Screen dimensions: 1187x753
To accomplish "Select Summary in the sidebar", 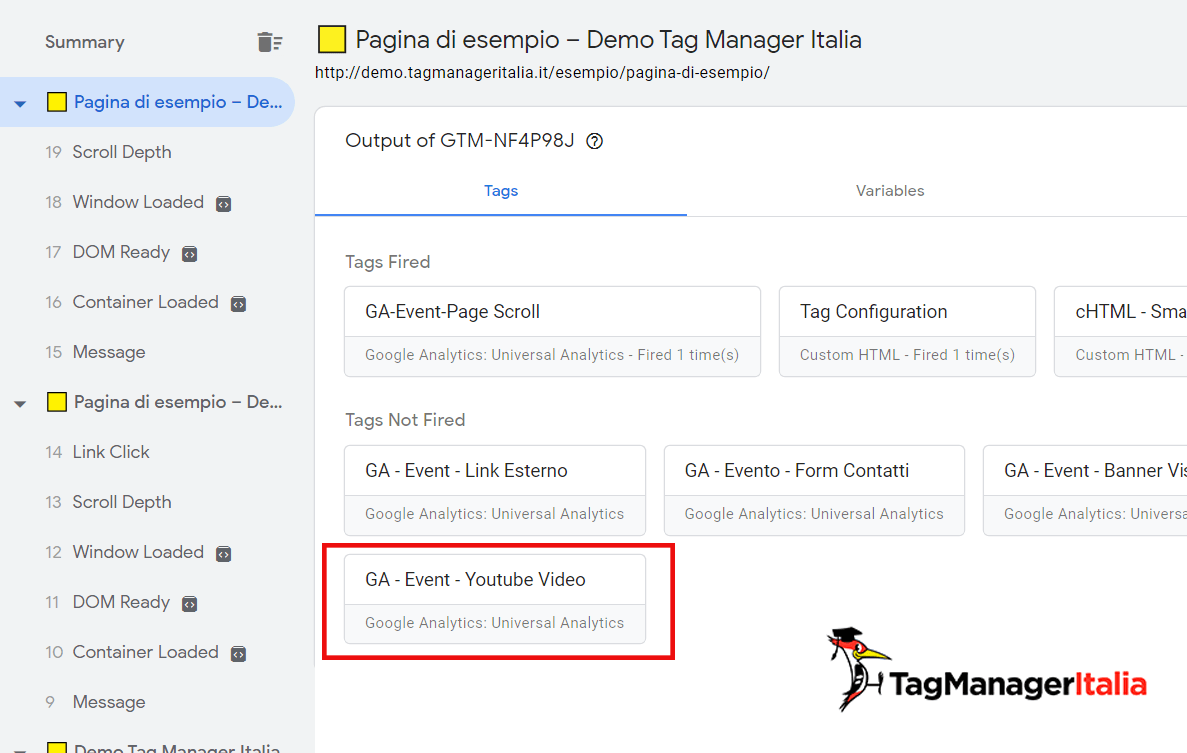I will (85, 42).
